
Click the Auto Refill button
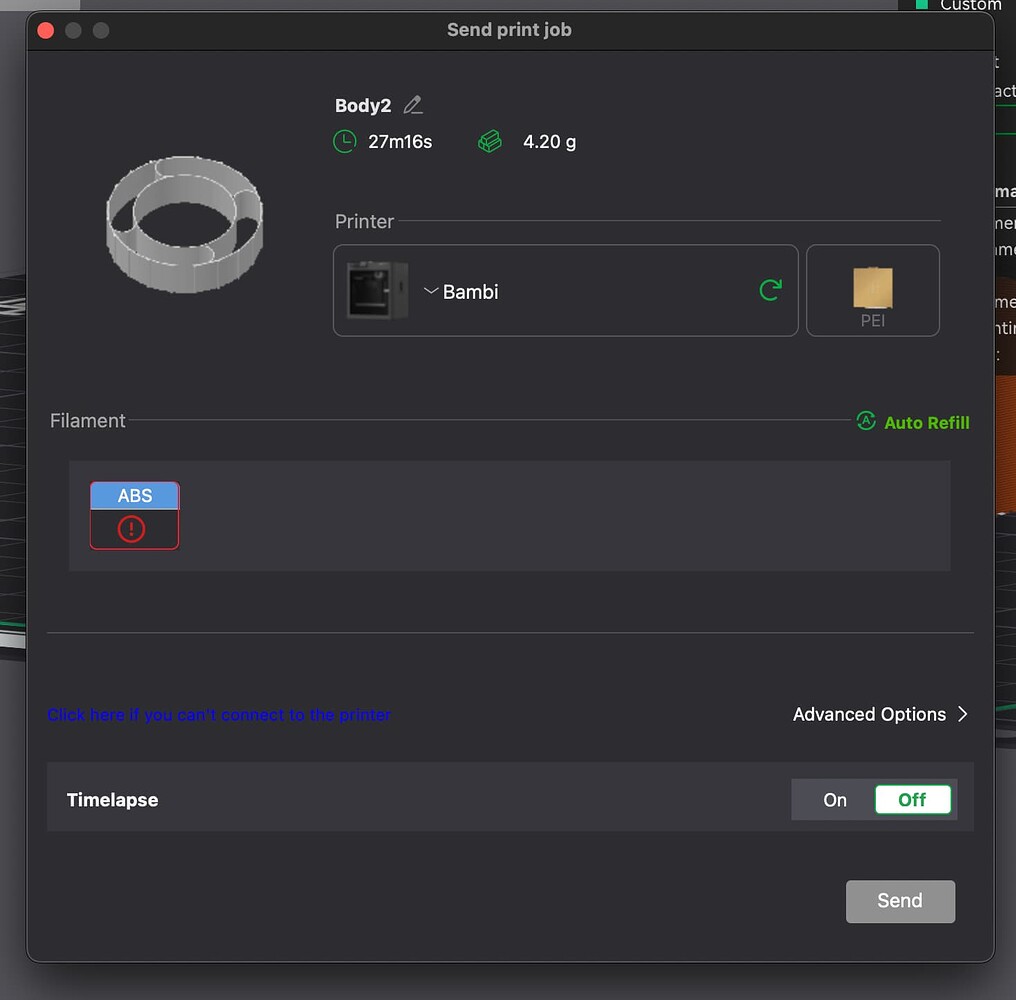click(x=912, y=422)
